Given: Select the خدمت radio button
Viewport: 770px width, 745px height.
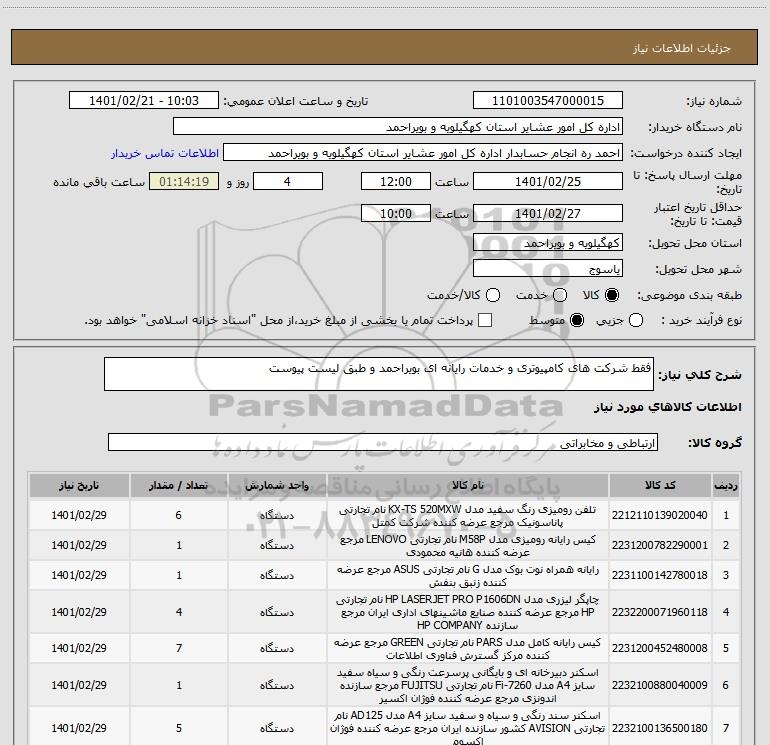Looking at the screenshot, I should click(x=560, y=295).
